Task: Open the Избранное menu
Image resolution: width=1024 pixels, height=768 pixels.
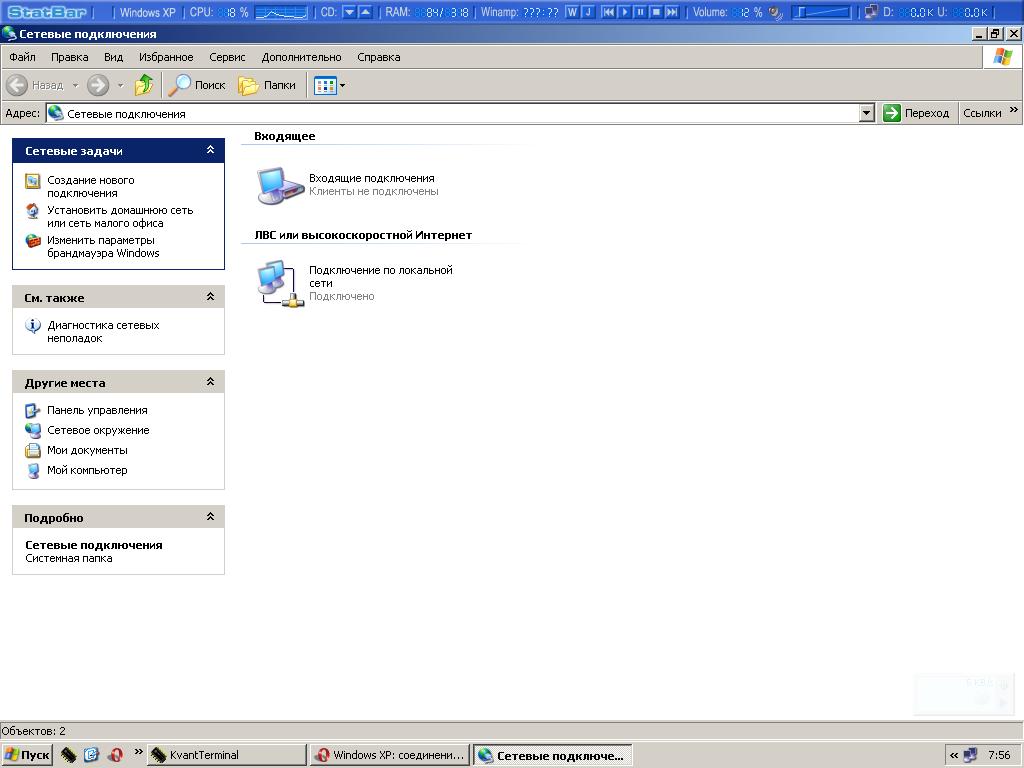Action: click(x=166, y=57)
